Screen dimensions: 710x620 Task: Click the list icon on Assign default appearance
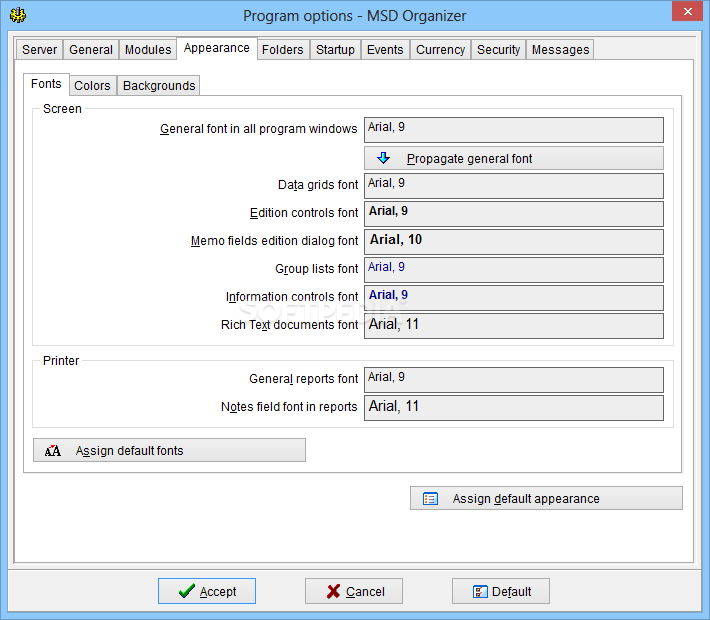430,499
